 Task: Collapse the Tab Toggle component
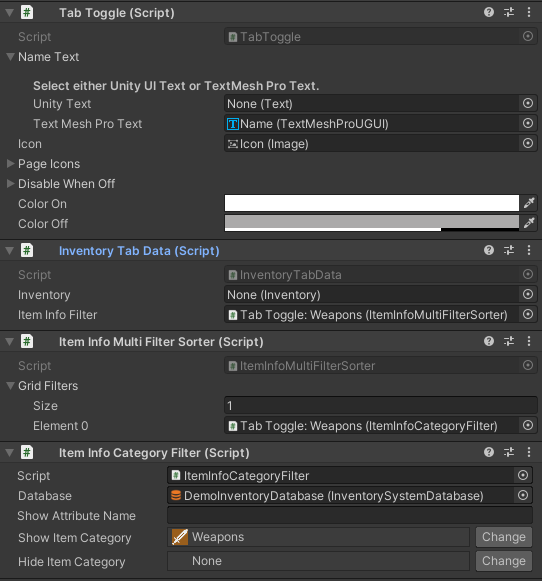pos(10,13)
